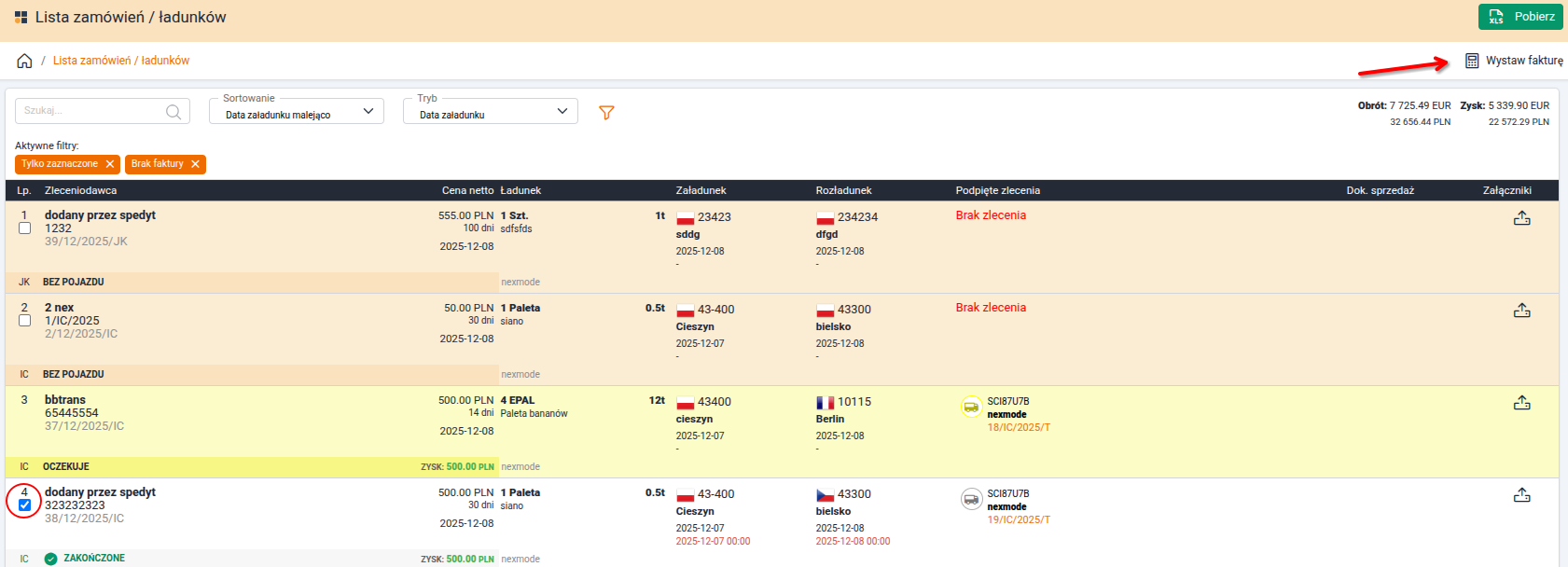Click upload attachment icon for order 1
The width and height of the screenshot is (1568, 567).
(1521, 218)
